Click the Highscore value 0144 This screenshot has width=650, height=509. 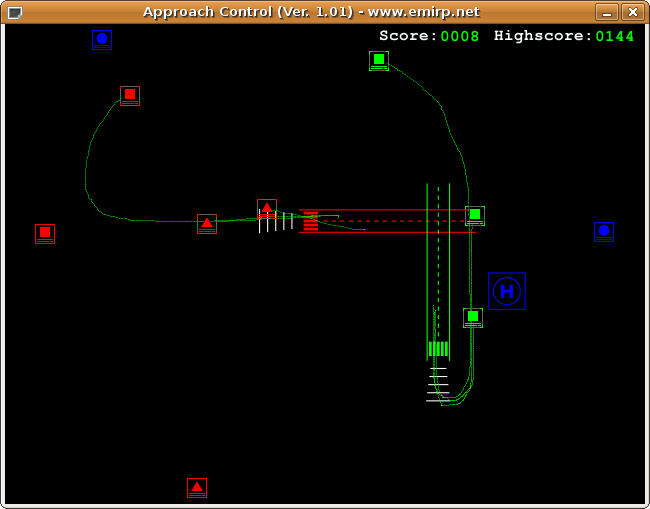point(615,36)
